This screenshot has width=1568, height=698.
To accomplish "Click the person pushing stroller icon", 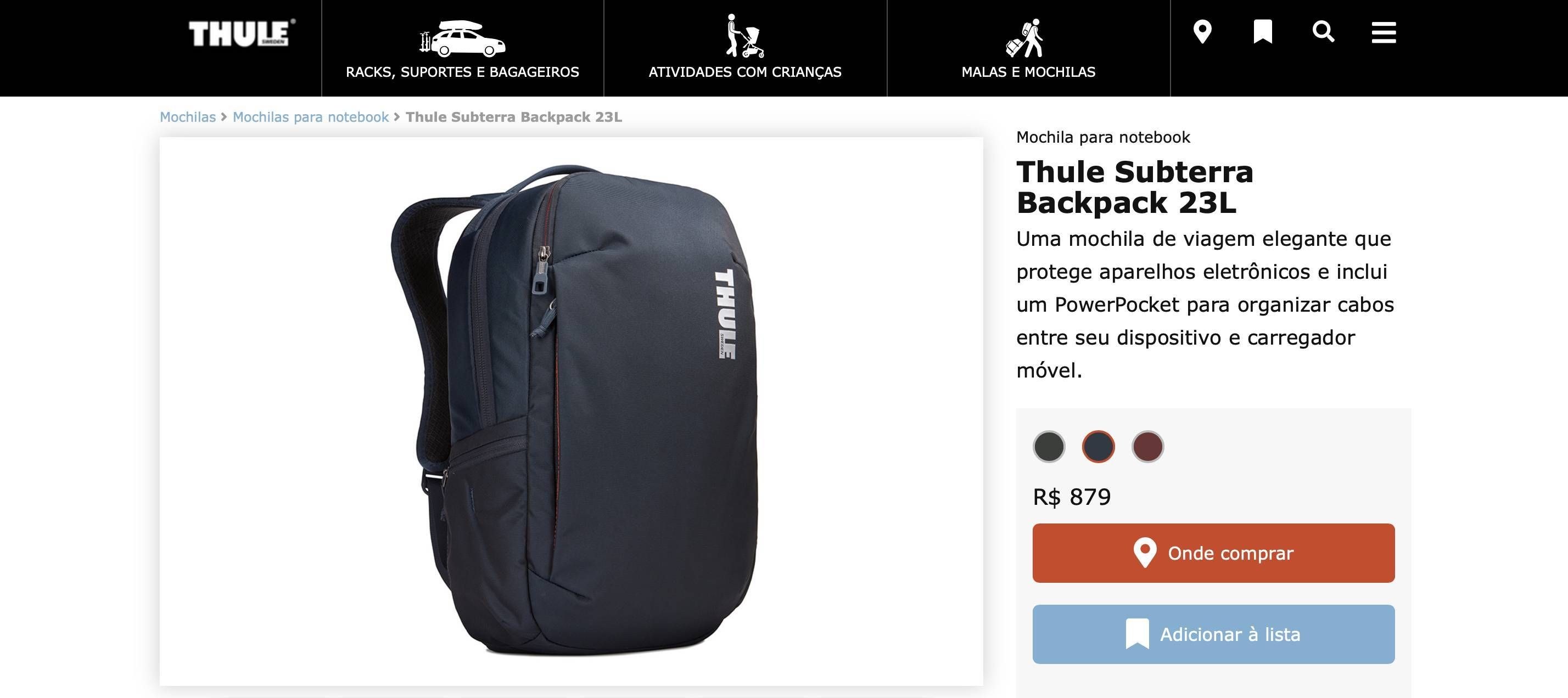I will pos(745,36).
